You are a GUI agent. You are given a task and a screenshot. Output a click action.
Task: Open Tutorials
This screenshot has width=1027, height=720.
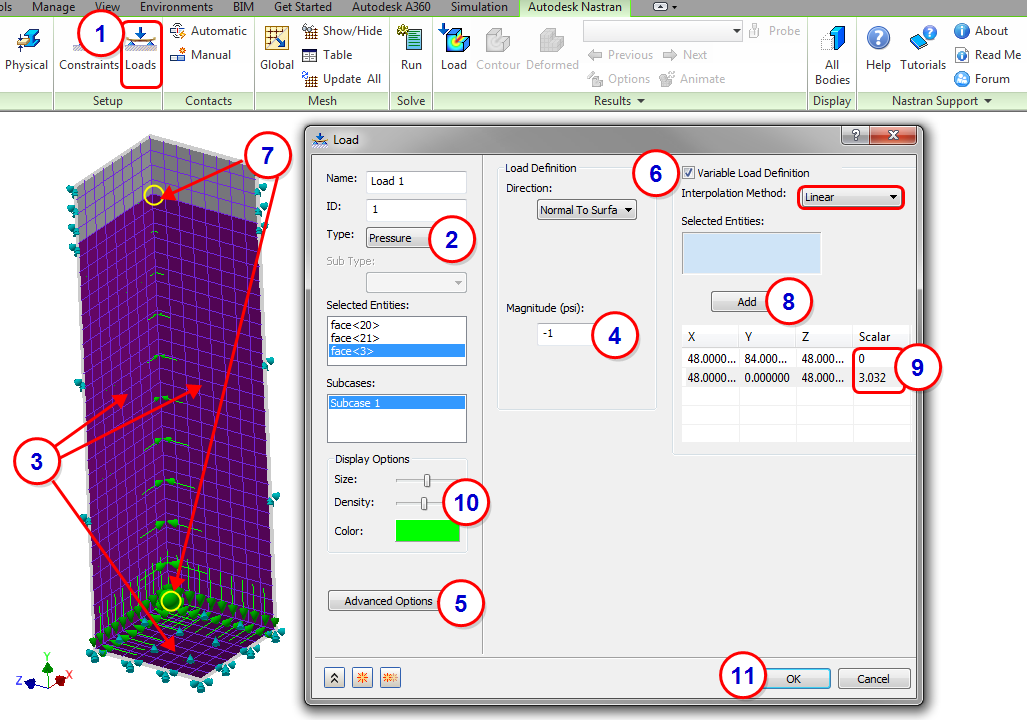coord(923,49)
